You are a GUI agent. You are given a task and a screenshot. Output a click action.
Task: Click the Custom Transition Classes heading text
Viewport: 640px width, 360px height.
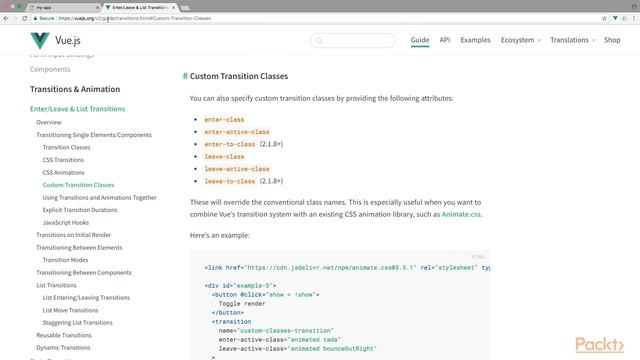pyautogui.click(x=239, y=76)
